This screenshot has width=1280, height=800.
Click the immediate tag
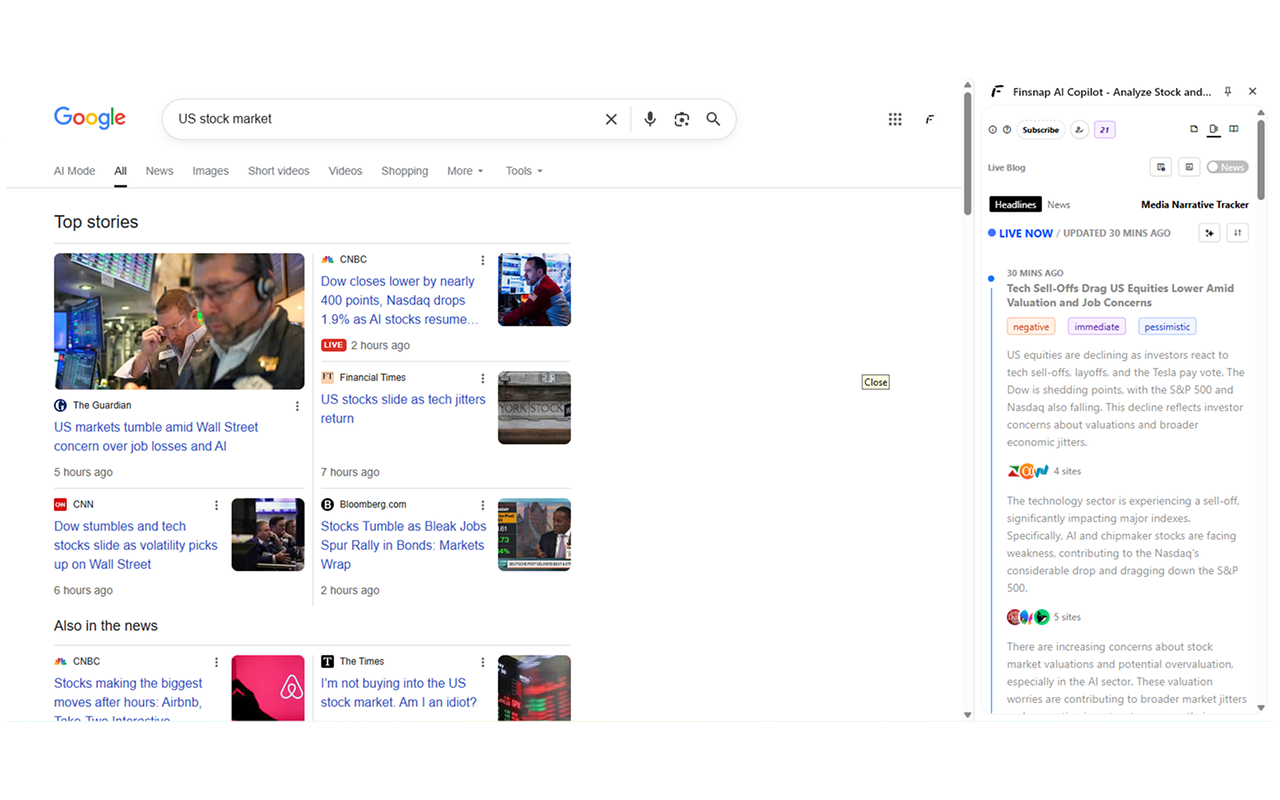coord(1097,327)
